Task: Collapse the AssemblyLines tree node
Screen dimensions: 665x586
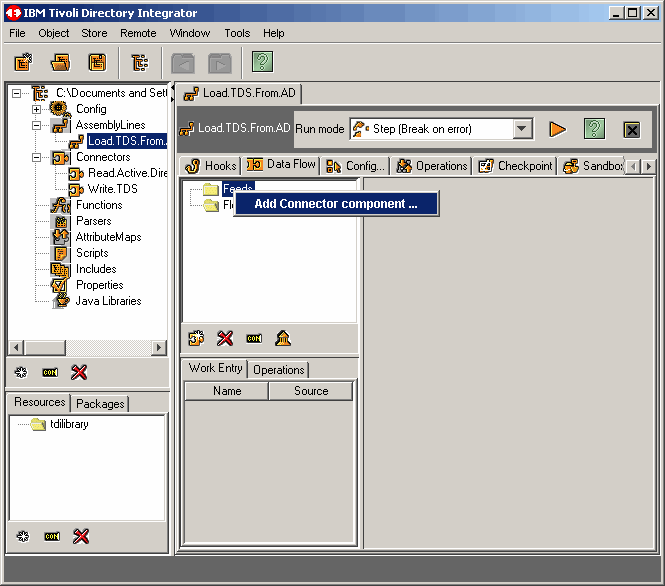Action: coord(37,125)
